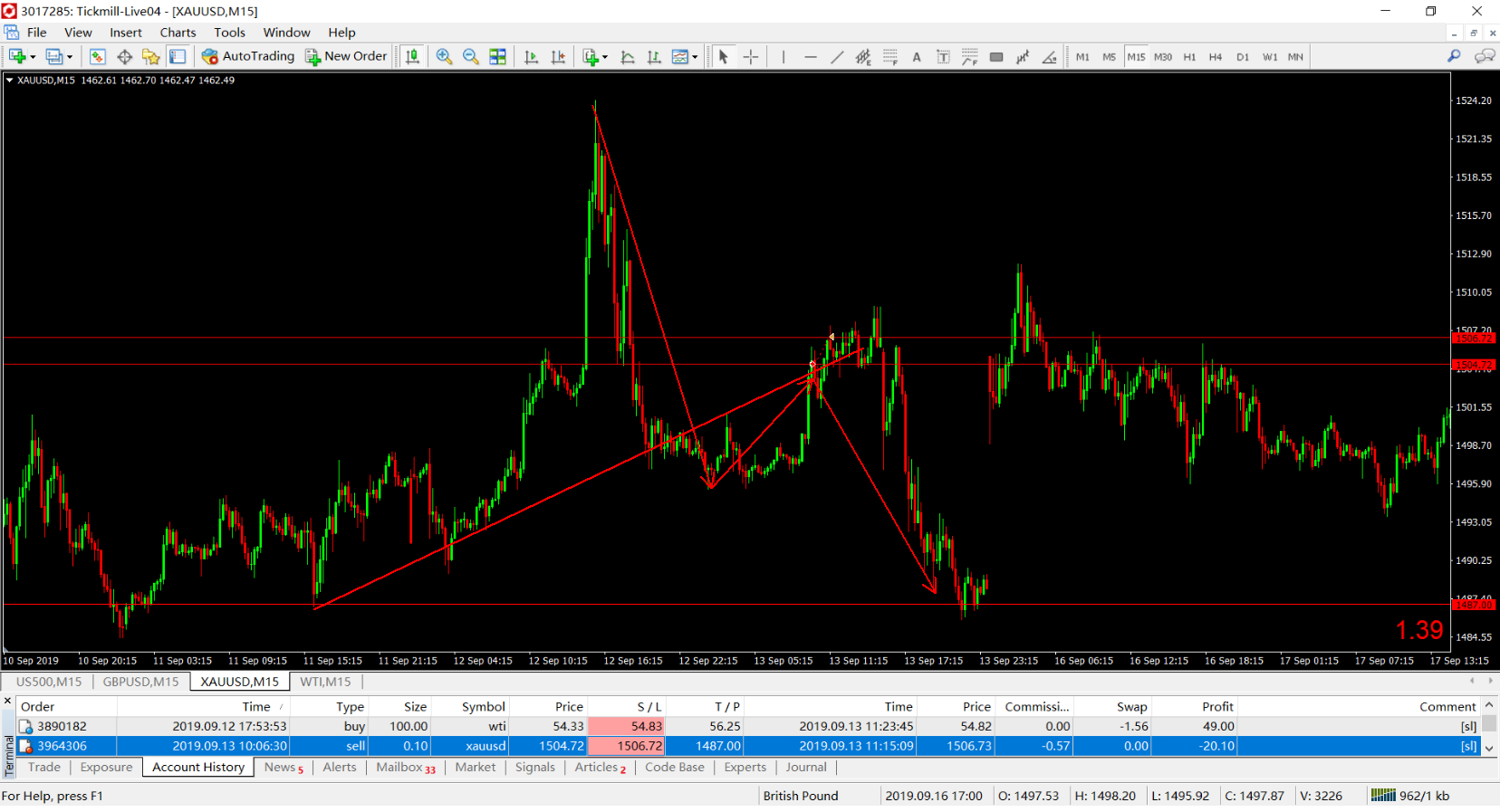Viewport: 1500px width, 812px height.
Task: Open the Tile Windows chart layout icon
Action: pyautogui.click(x=497, y=56)
